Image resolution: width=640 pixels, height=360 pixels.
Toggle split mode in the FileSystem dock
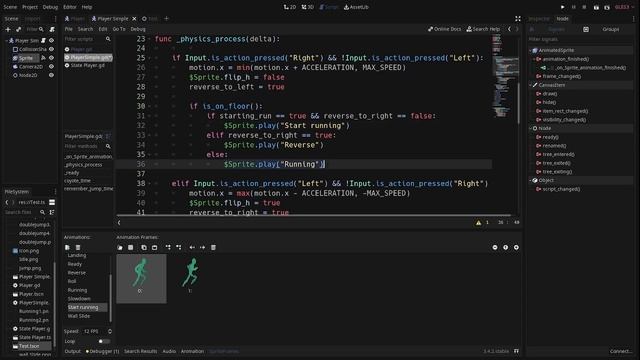(x=52, y=202)
